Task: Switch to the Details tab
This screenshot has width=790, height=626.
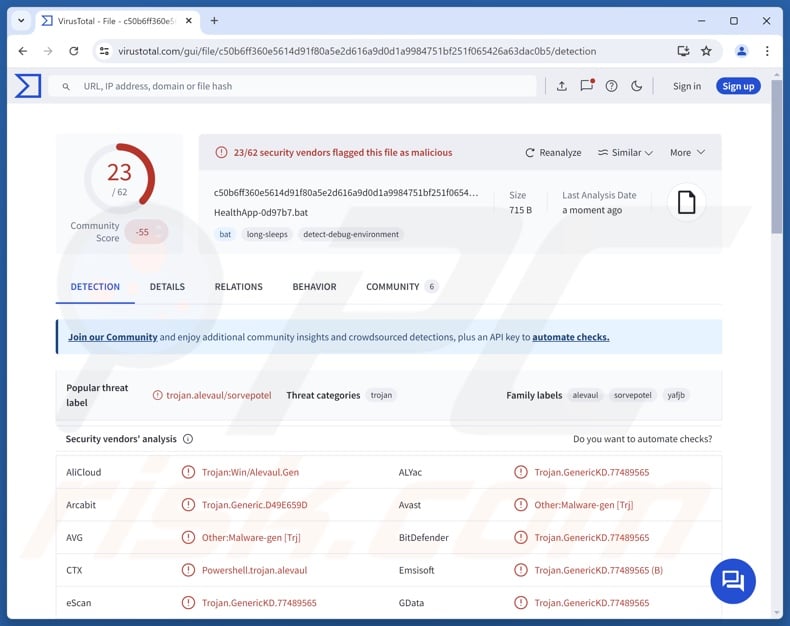Action: click(x=167, y=287)
